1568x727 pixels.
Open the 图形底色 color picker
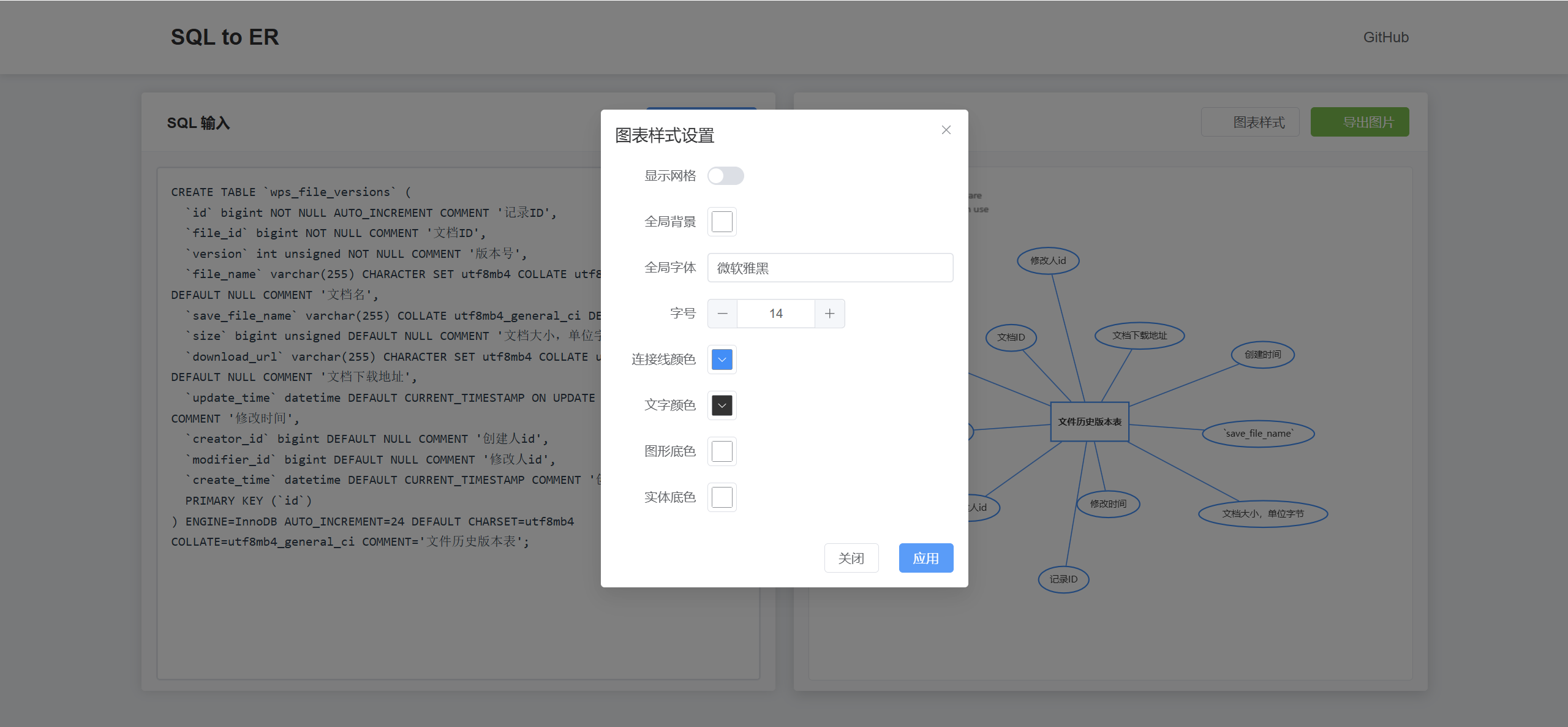click(x=722, y=451)
